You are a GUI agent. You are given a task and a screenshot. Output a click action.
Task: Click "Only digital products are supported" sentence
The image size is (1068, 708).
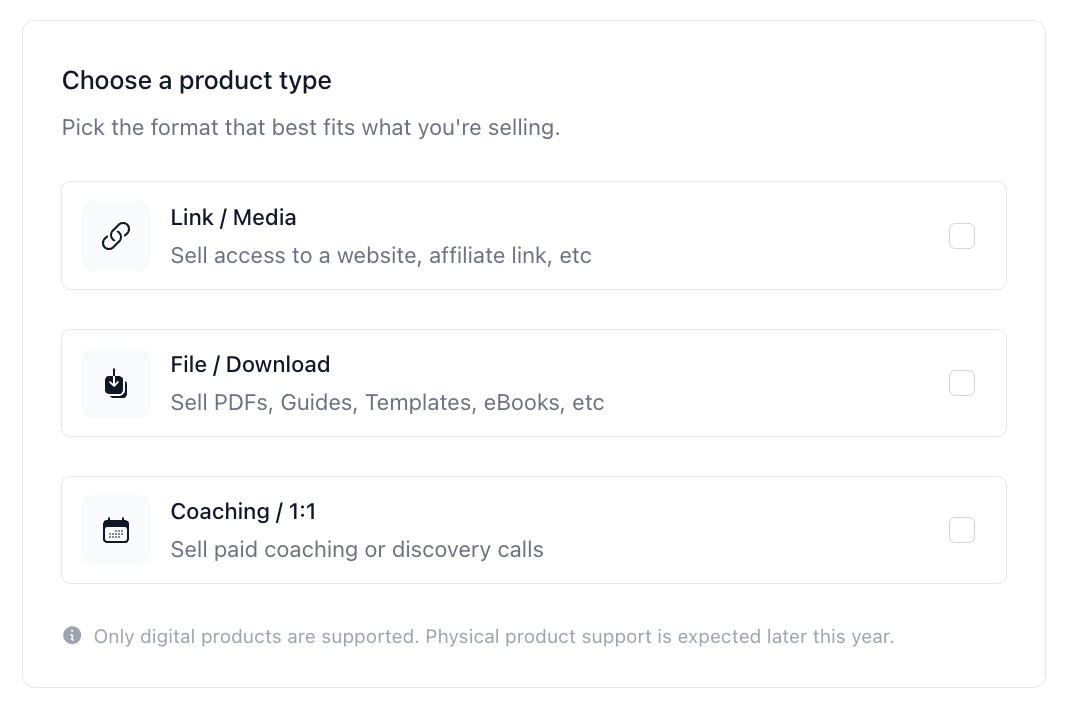click(x=256, y=636)
